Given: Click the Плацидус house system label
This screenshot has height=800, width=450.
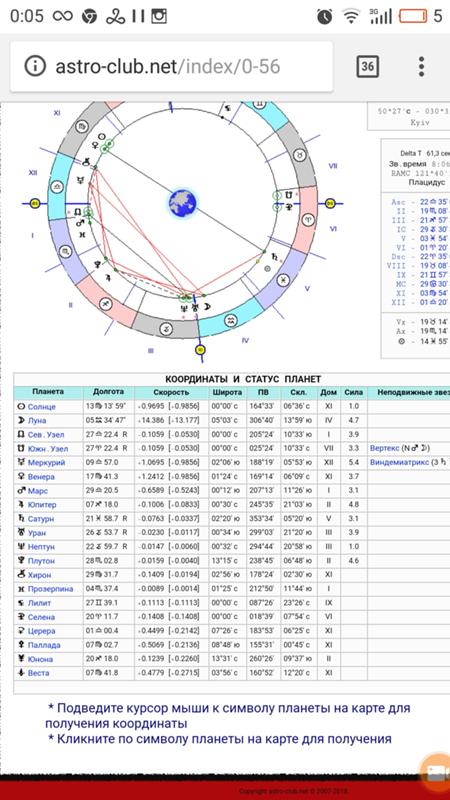Looking at the screenshot, I should click(429, 182).
